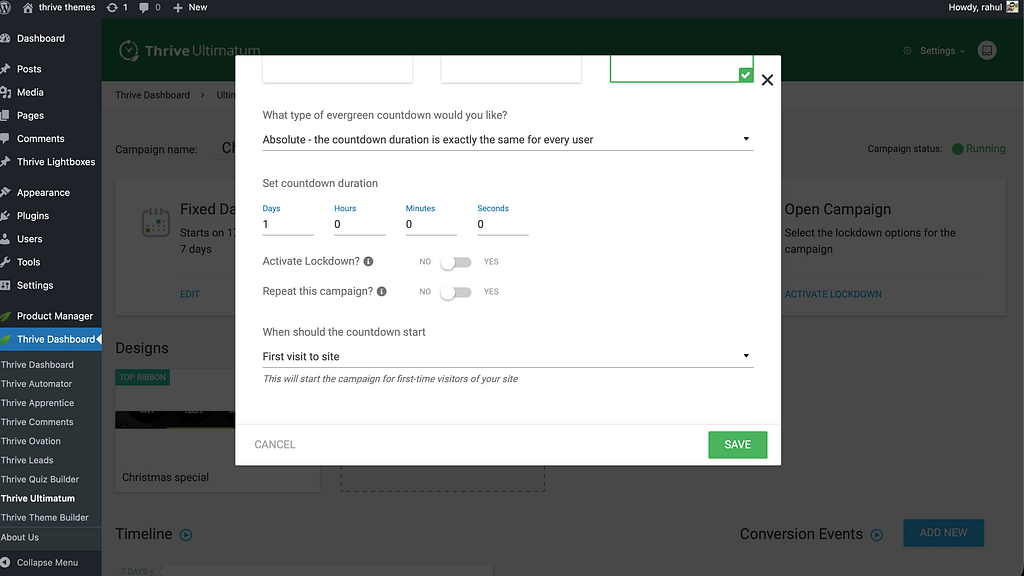The width and height of the screenshot is (1024, 576).
Task: Play the Conversion Events help video icon
Action: click(x=877, y=535)
